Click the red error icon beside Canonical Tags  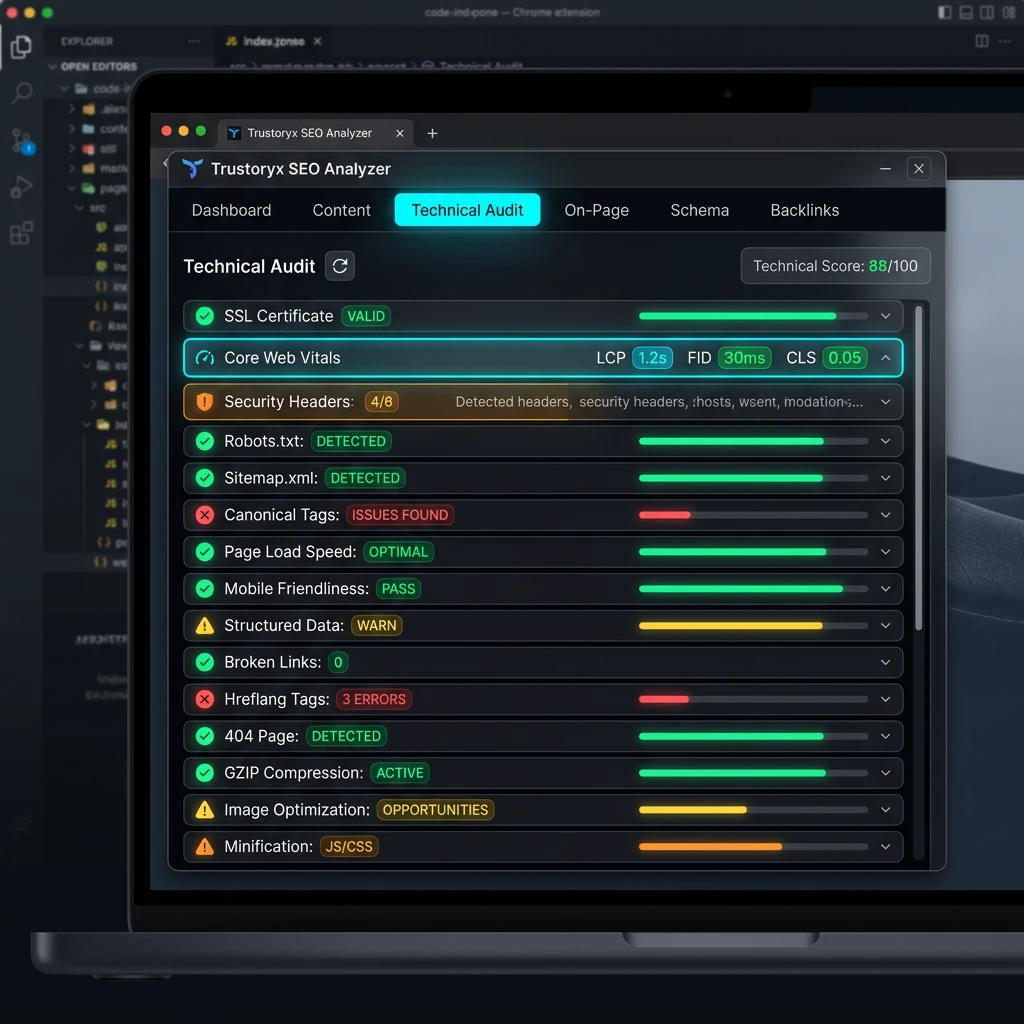[x=205, y=515]
